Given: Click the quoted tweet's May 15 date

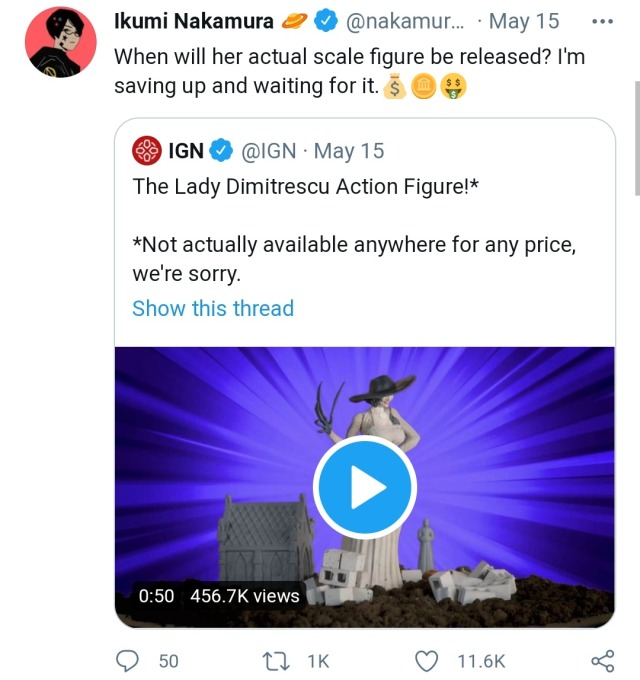Looking at the screenshot, I should point(349,151).
